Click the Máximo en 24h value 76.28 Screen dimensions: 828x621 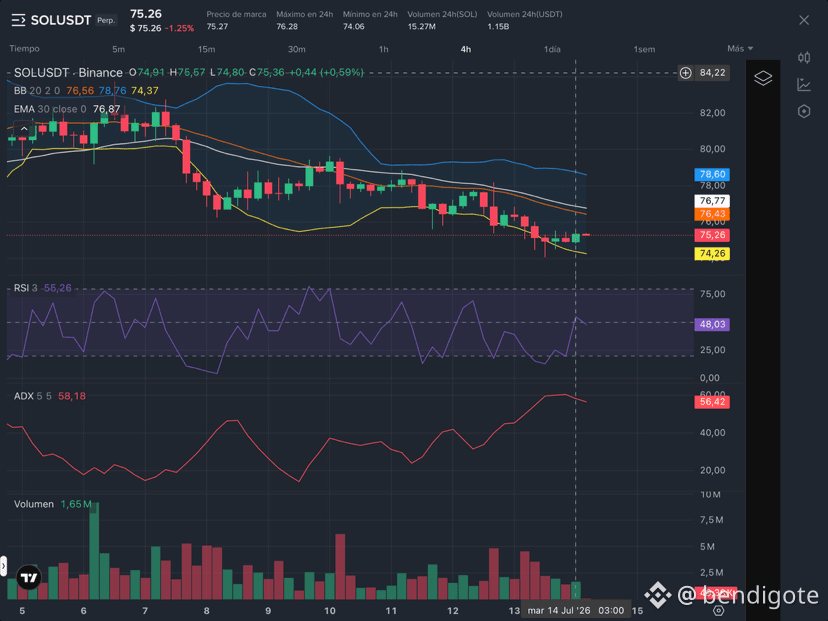[x=287, y=26]
